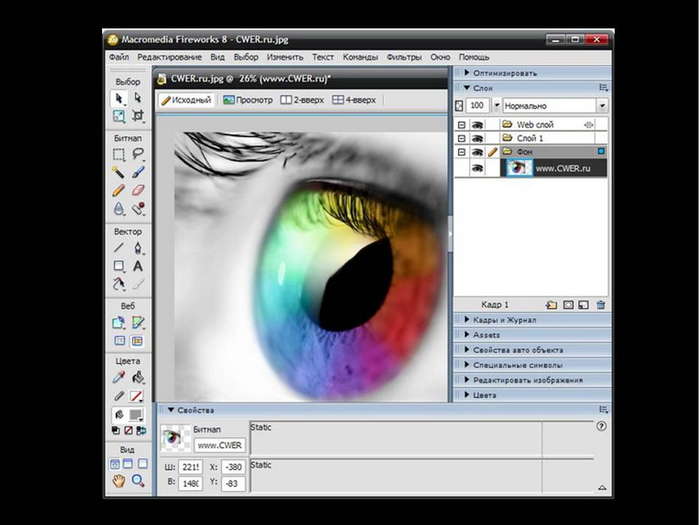
Task: Select the Rubber Stamp tool
Action: coord(138,208)
